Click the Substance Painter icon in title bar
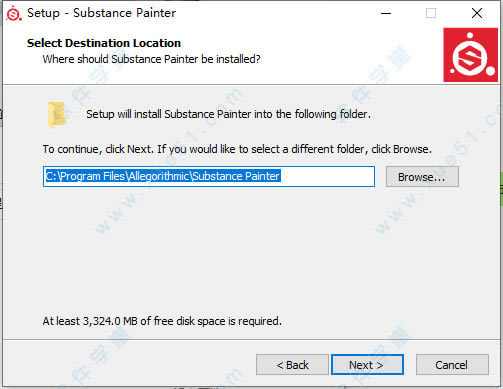 (14, 13)
